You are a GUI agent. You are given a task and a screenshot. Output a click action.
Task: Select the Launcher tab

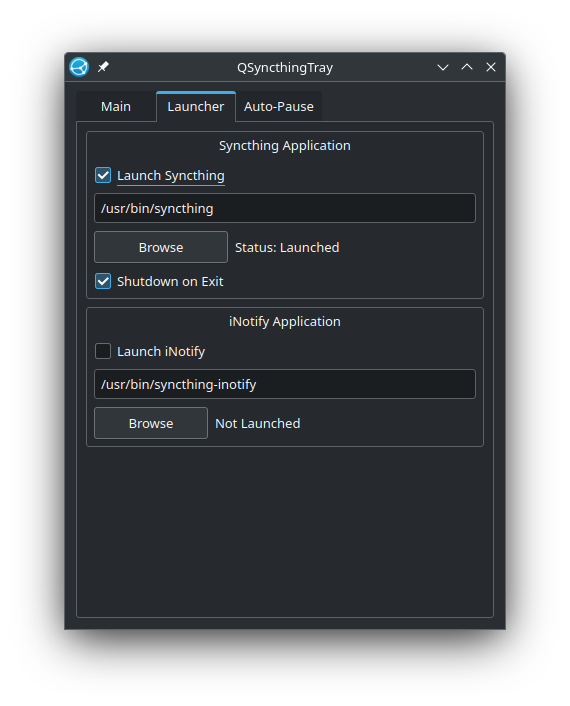(x=195, y=107)
